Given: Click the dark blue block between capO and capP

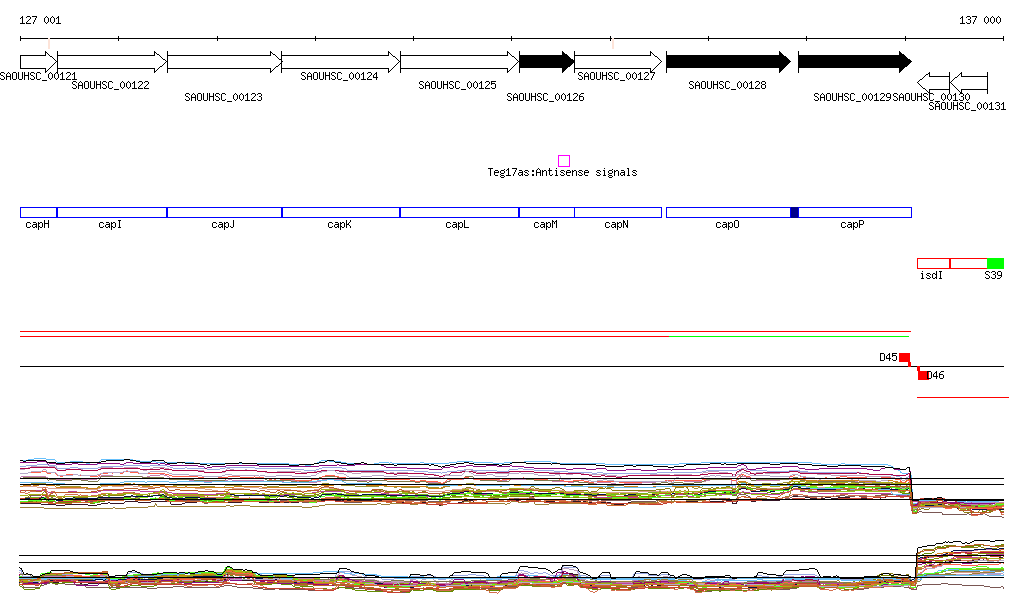Looking at the screenshot, I should [x=795, y=212].
